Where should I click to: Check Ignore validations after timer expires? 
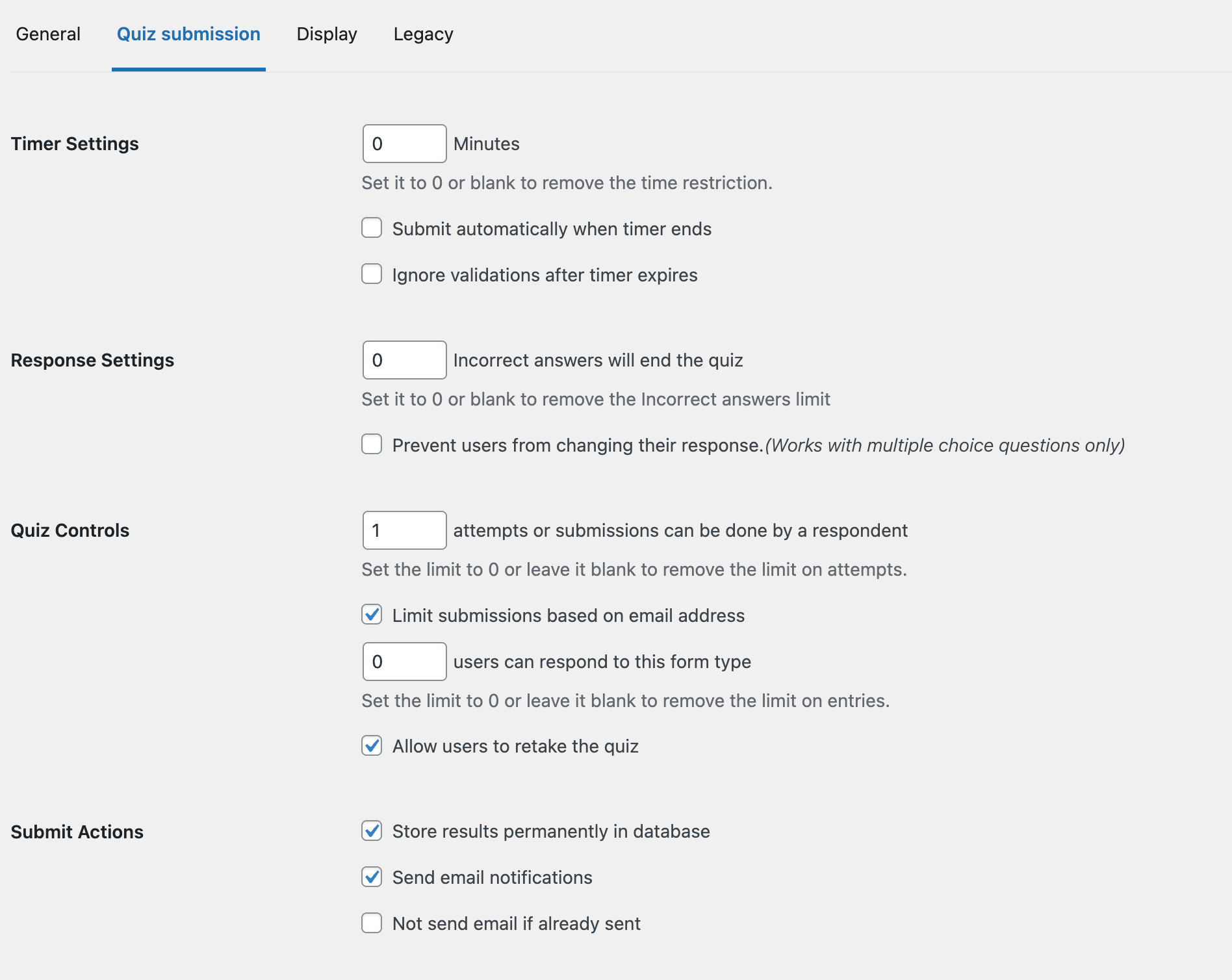click(372, 274)
